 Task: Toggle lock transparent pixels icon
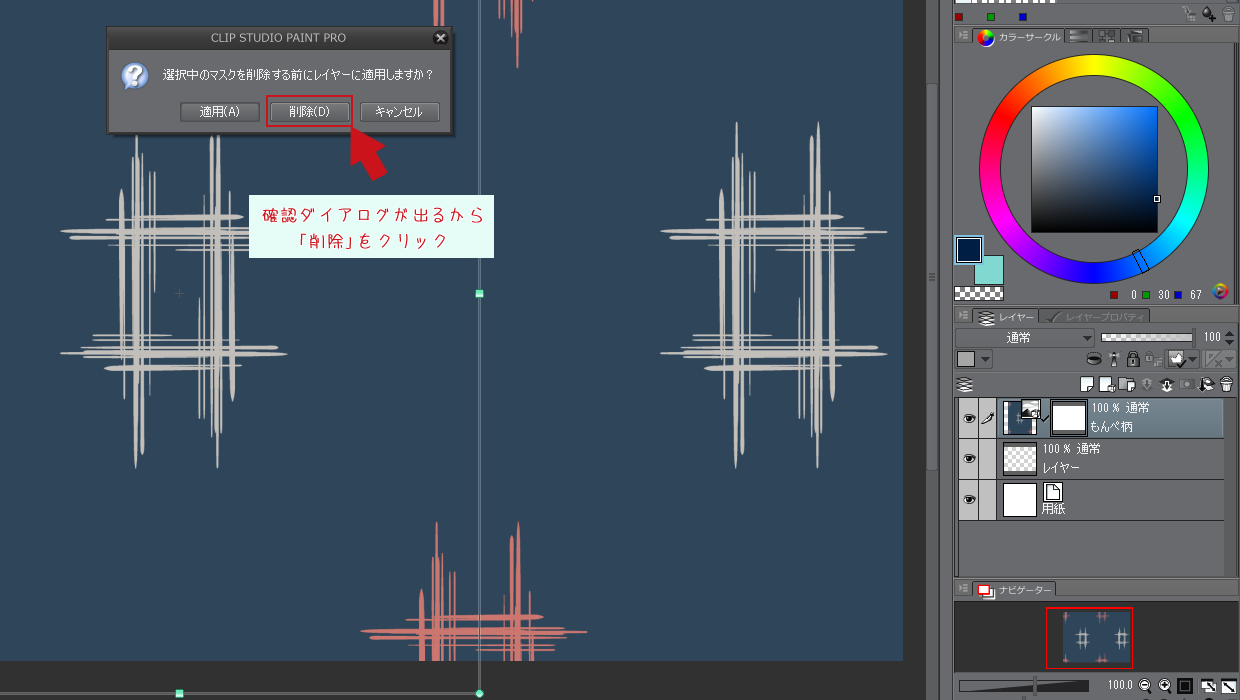[1152, 359]
